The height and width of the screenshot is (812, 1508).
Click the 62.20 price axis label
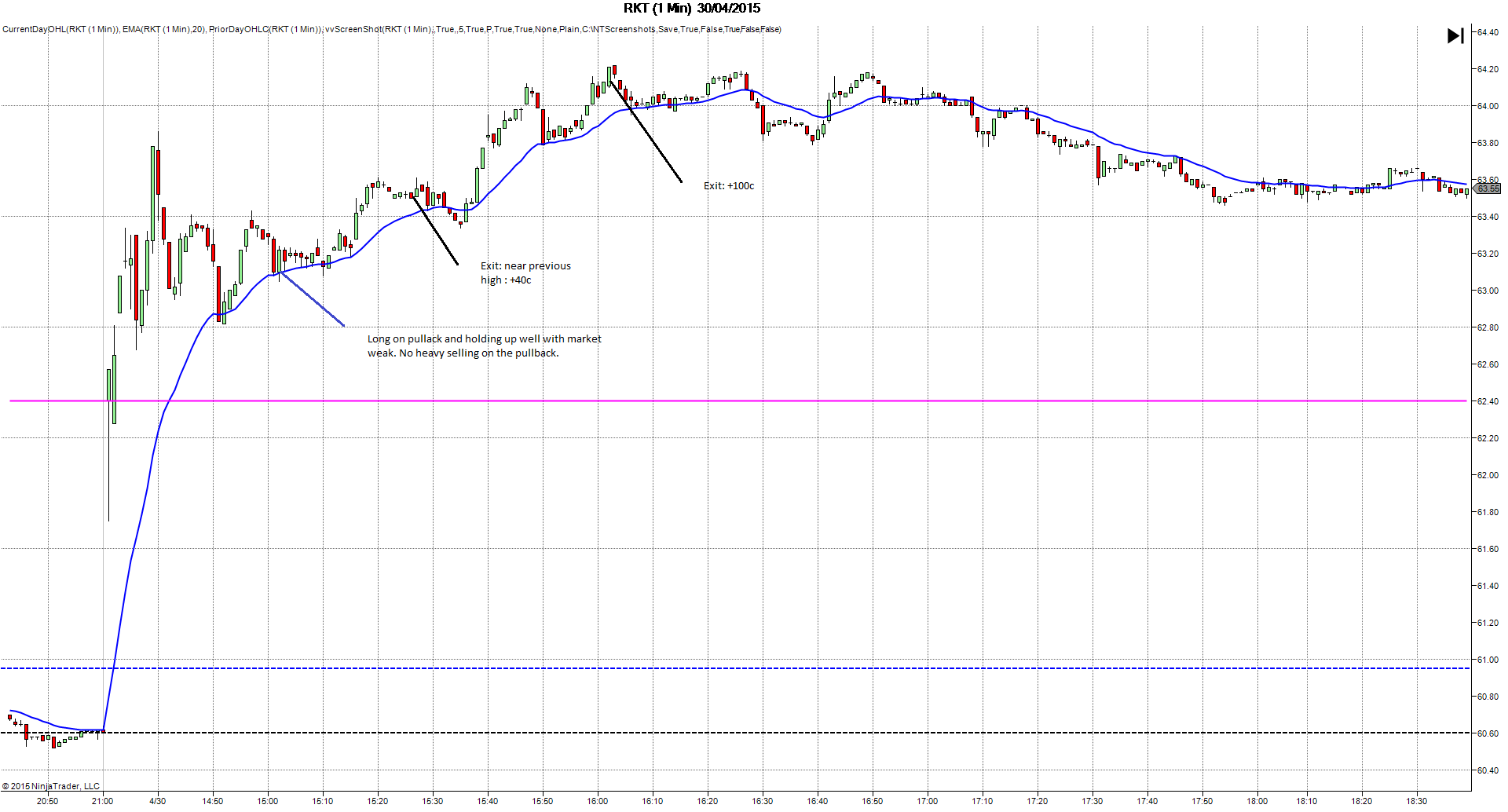(x=1488, y=438)
